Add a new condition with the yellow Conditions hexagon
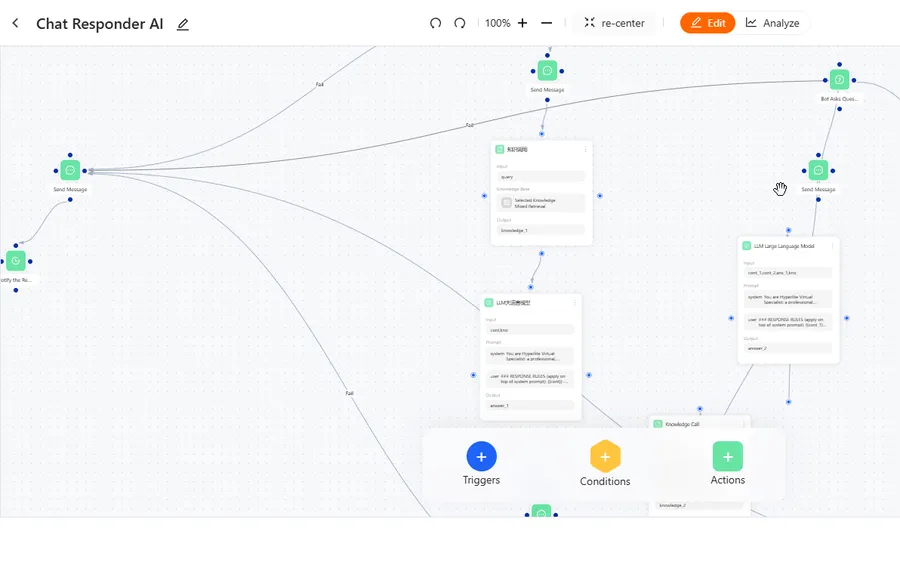 pos(605,456)
